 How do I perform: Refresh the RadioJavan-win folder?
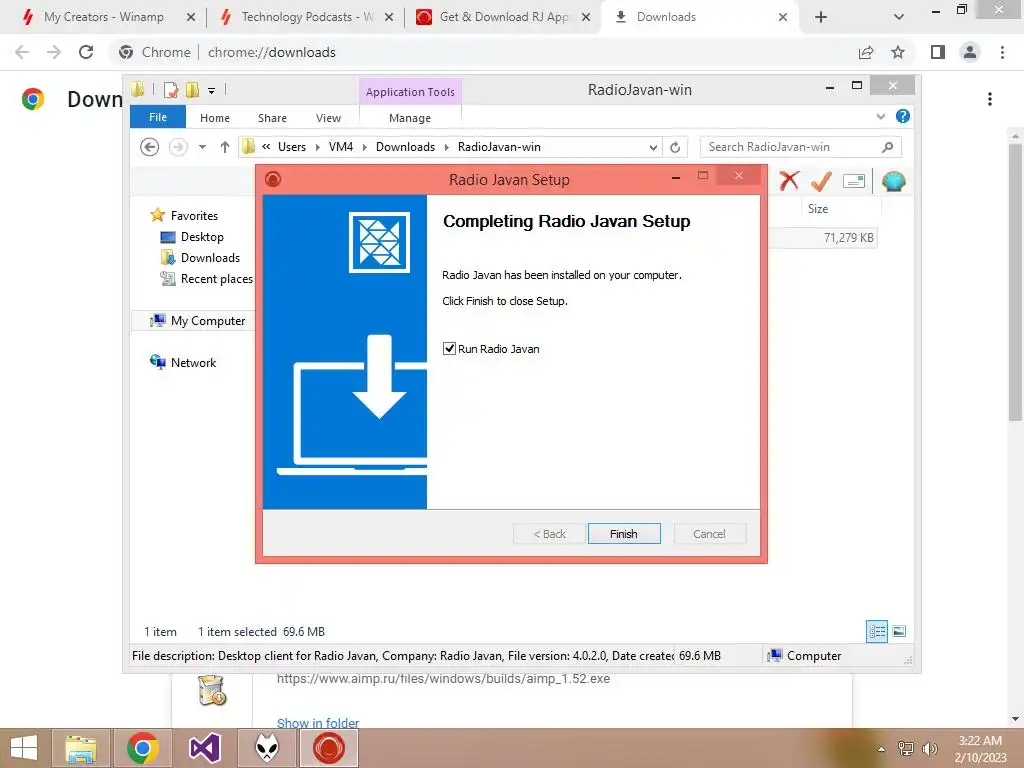[675, 148]
